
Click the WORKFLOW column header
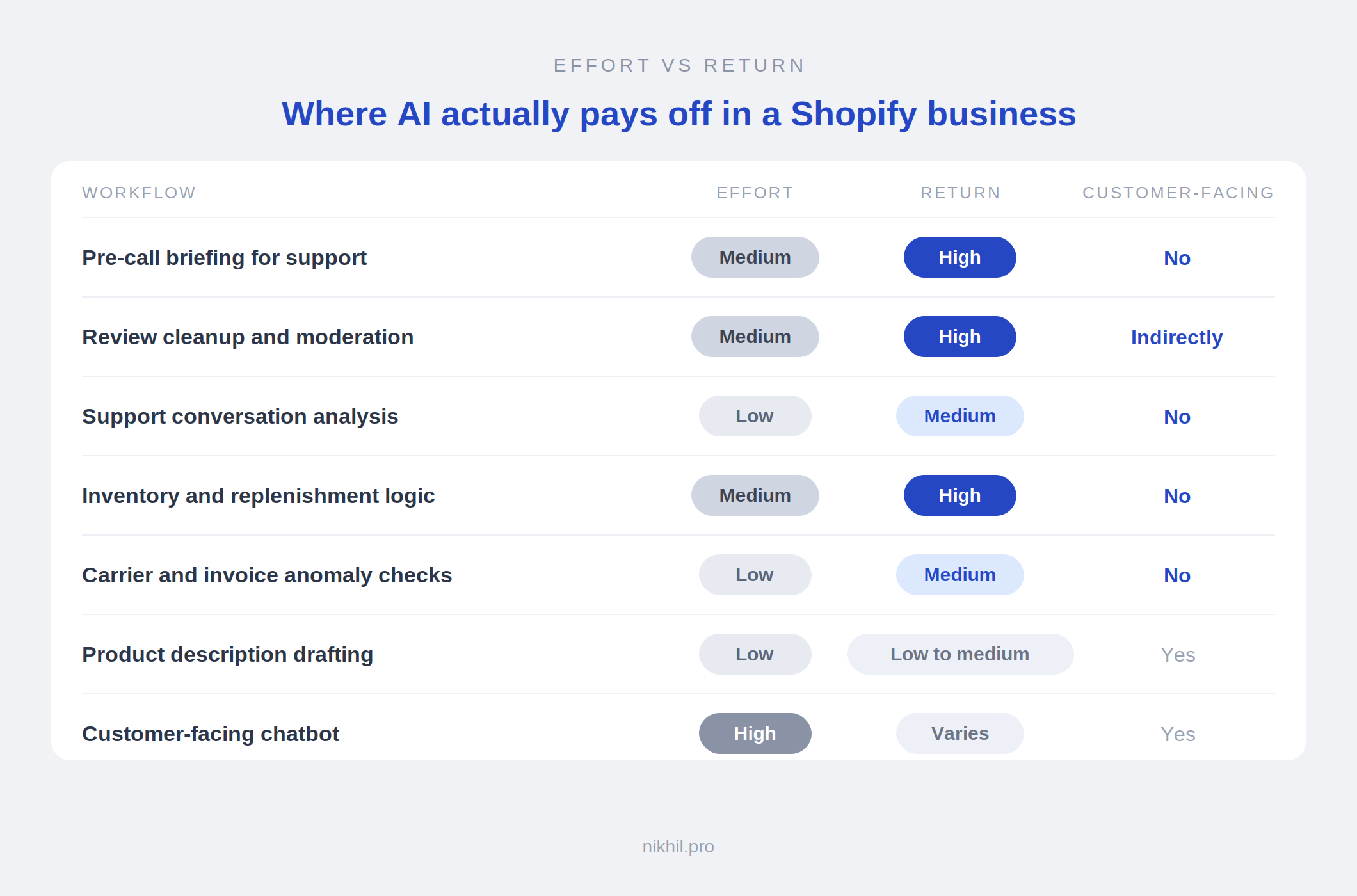tap(139, 193)
